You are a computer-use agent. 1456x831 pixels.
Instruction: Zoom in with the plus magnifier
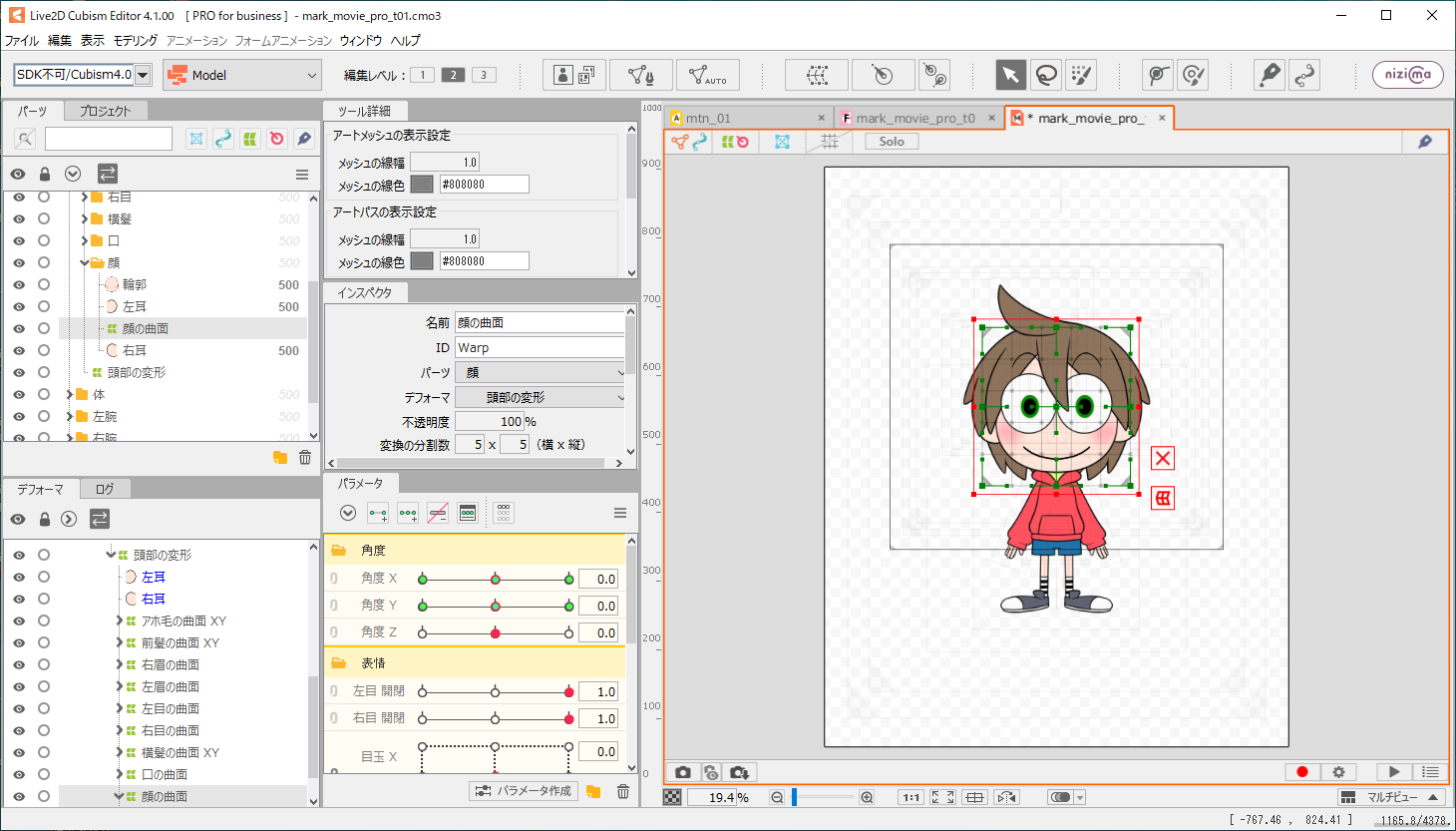pos(867,797)
